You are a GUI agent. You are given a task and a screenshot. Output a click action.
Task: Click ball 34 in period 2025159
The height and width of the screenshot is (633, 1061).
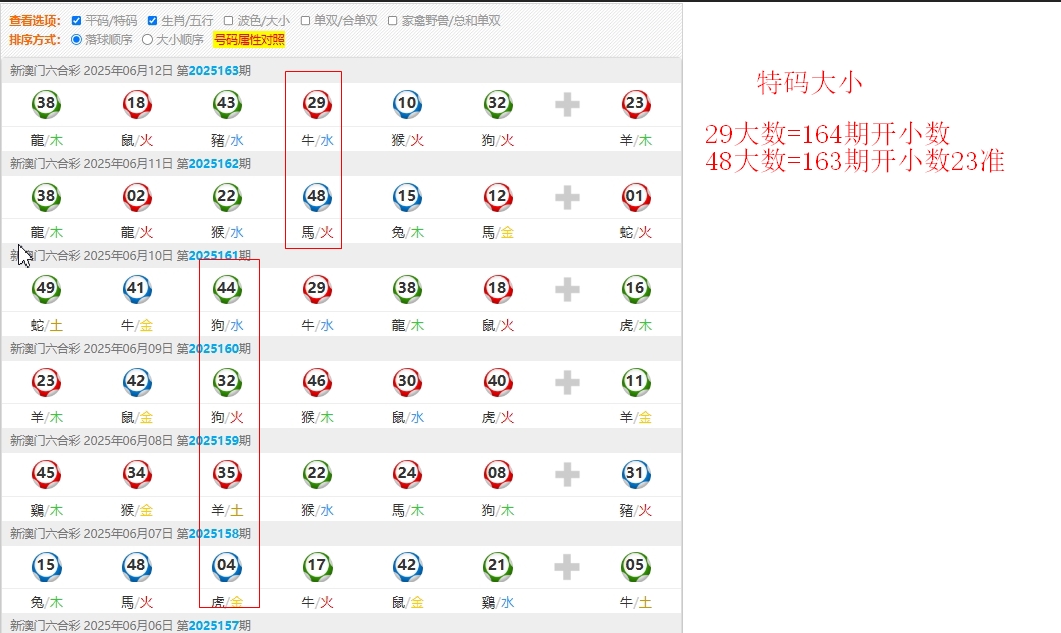click(137, 474)
